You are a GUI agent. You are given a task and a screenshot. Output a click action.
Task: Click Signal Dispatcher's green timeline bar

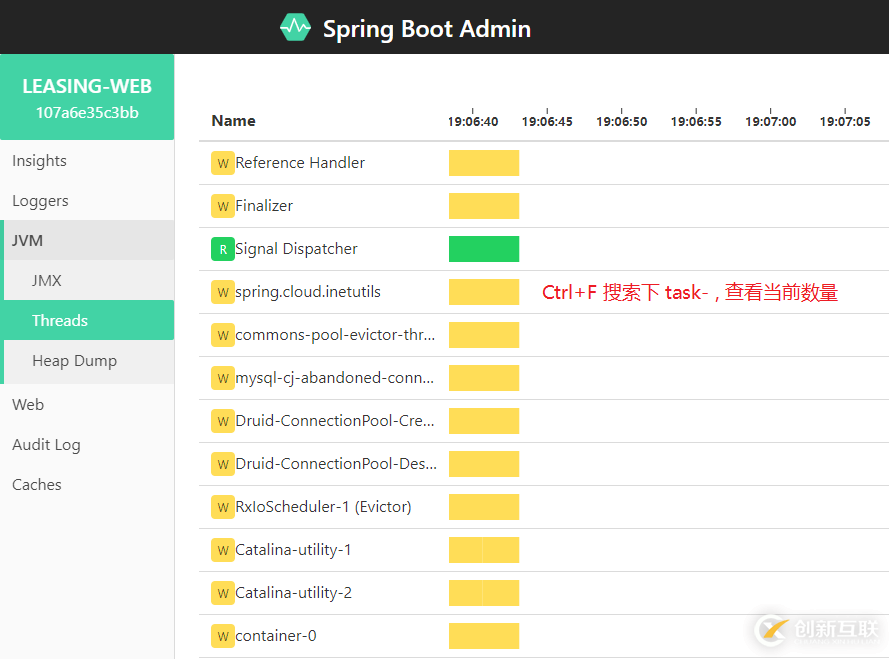click(484, 249)
